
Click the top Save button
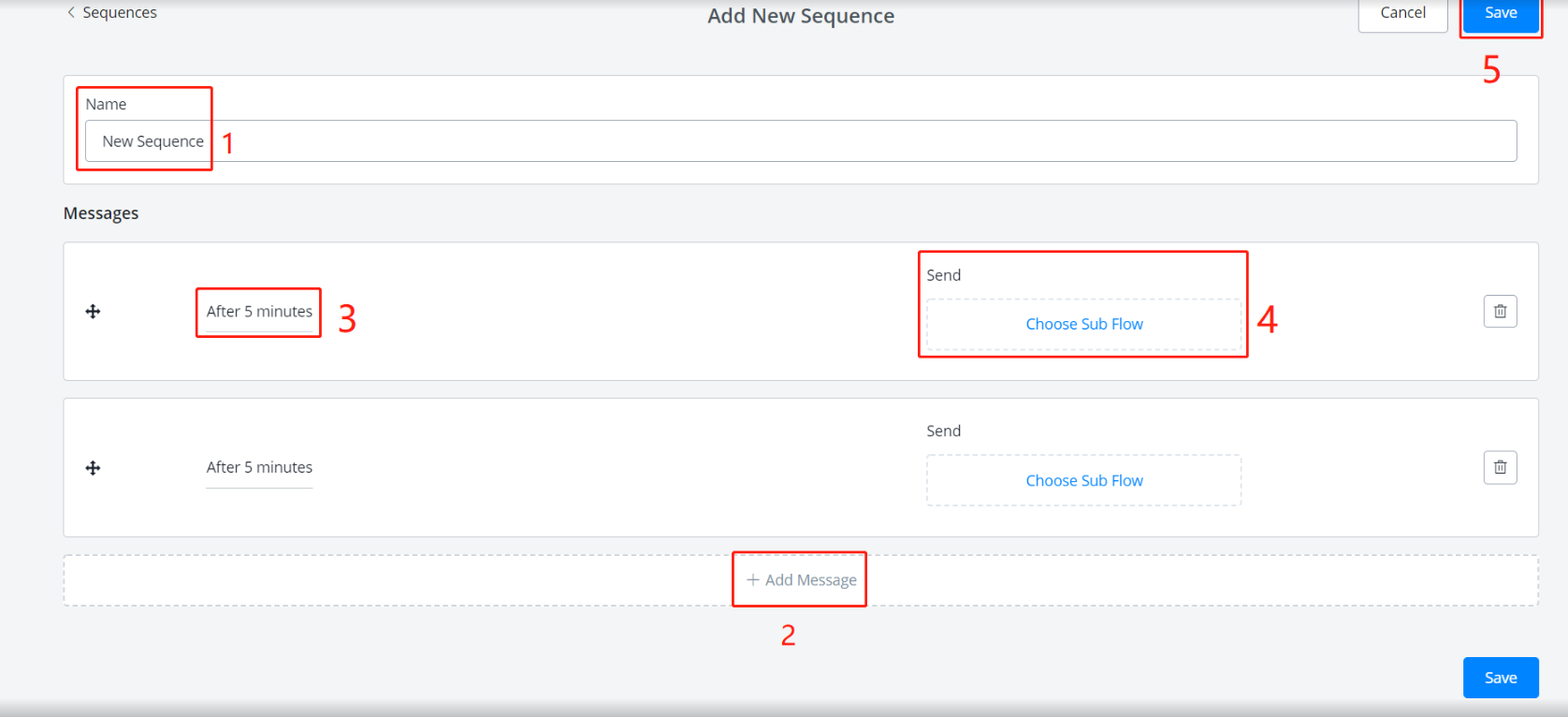click(1500, 13)
